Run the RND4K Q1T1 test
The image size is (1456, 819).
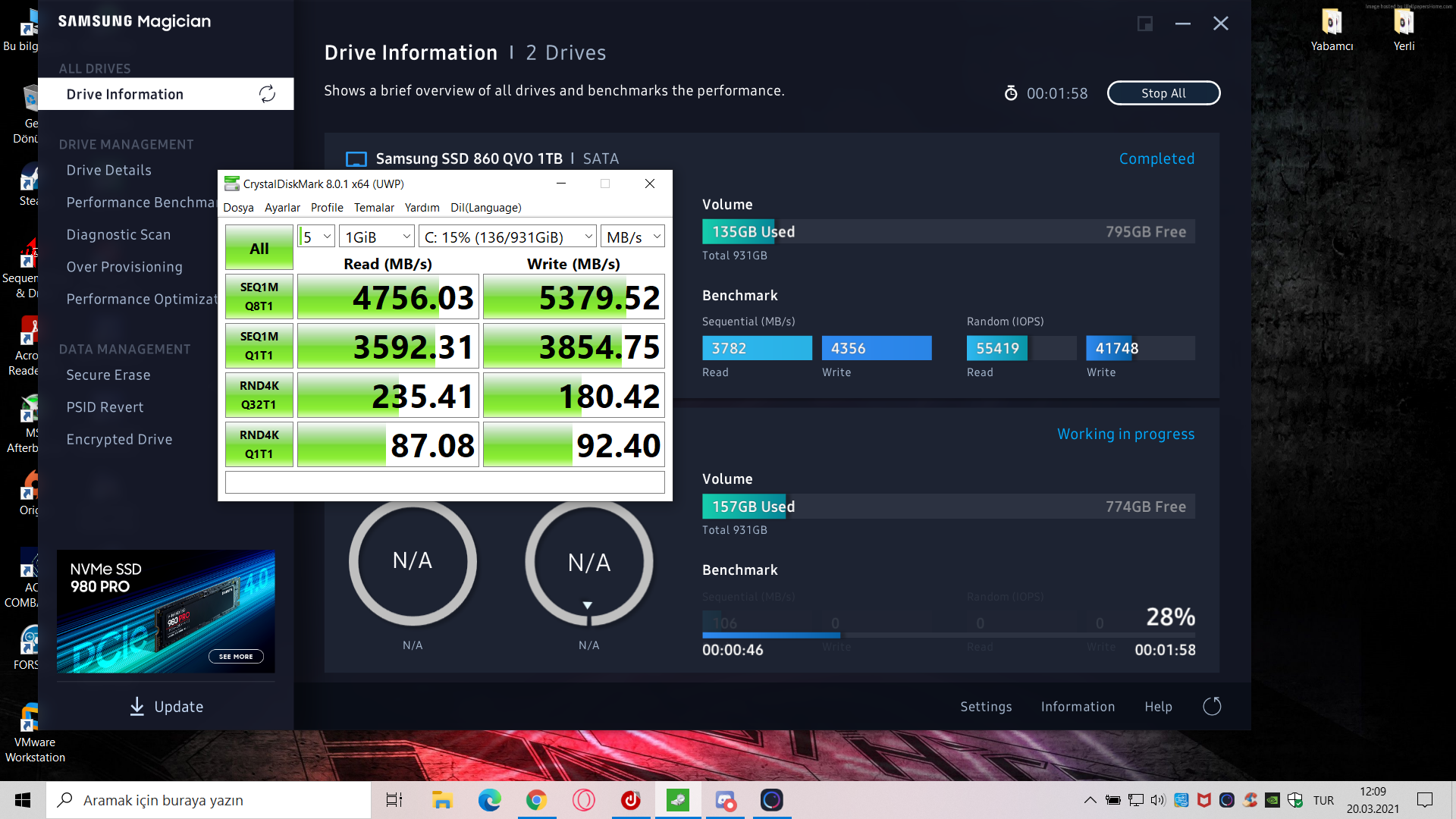coord(259,444)
